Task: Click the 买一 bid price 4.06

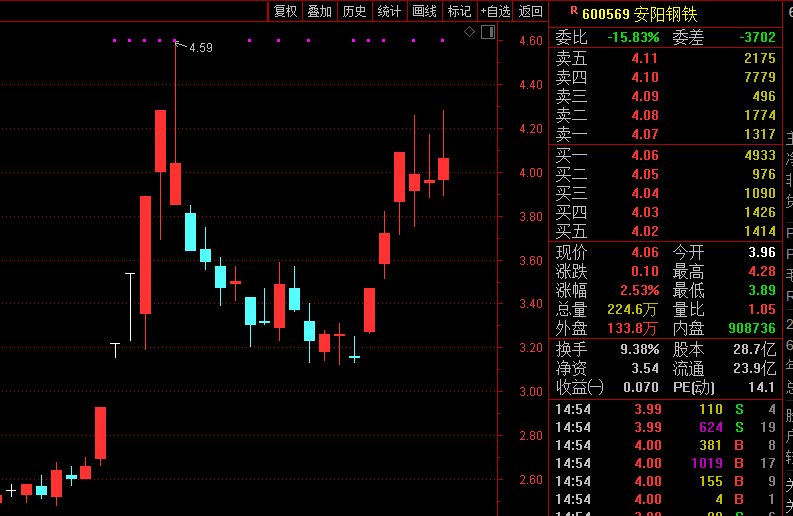Action: (644, 155)
